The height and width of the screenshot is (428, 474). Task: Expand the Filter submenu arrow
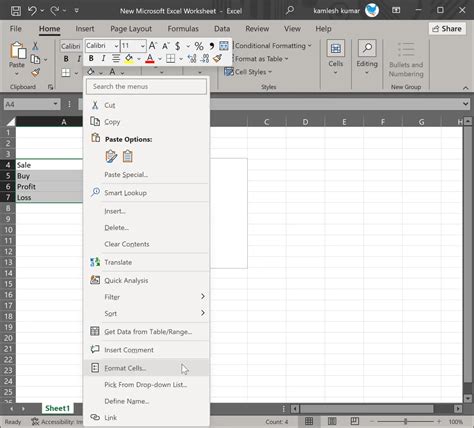point(203,296)
